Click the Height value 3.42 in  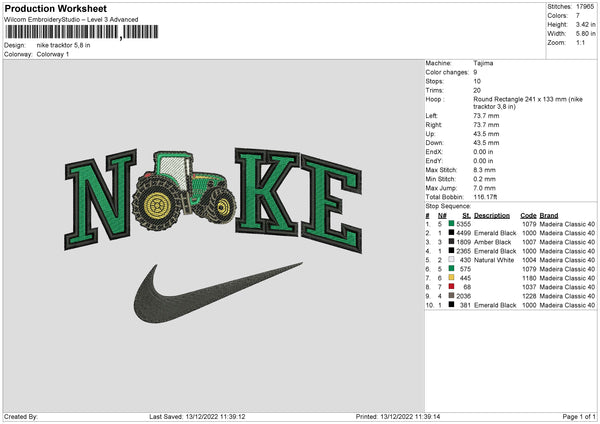point(586,24)
